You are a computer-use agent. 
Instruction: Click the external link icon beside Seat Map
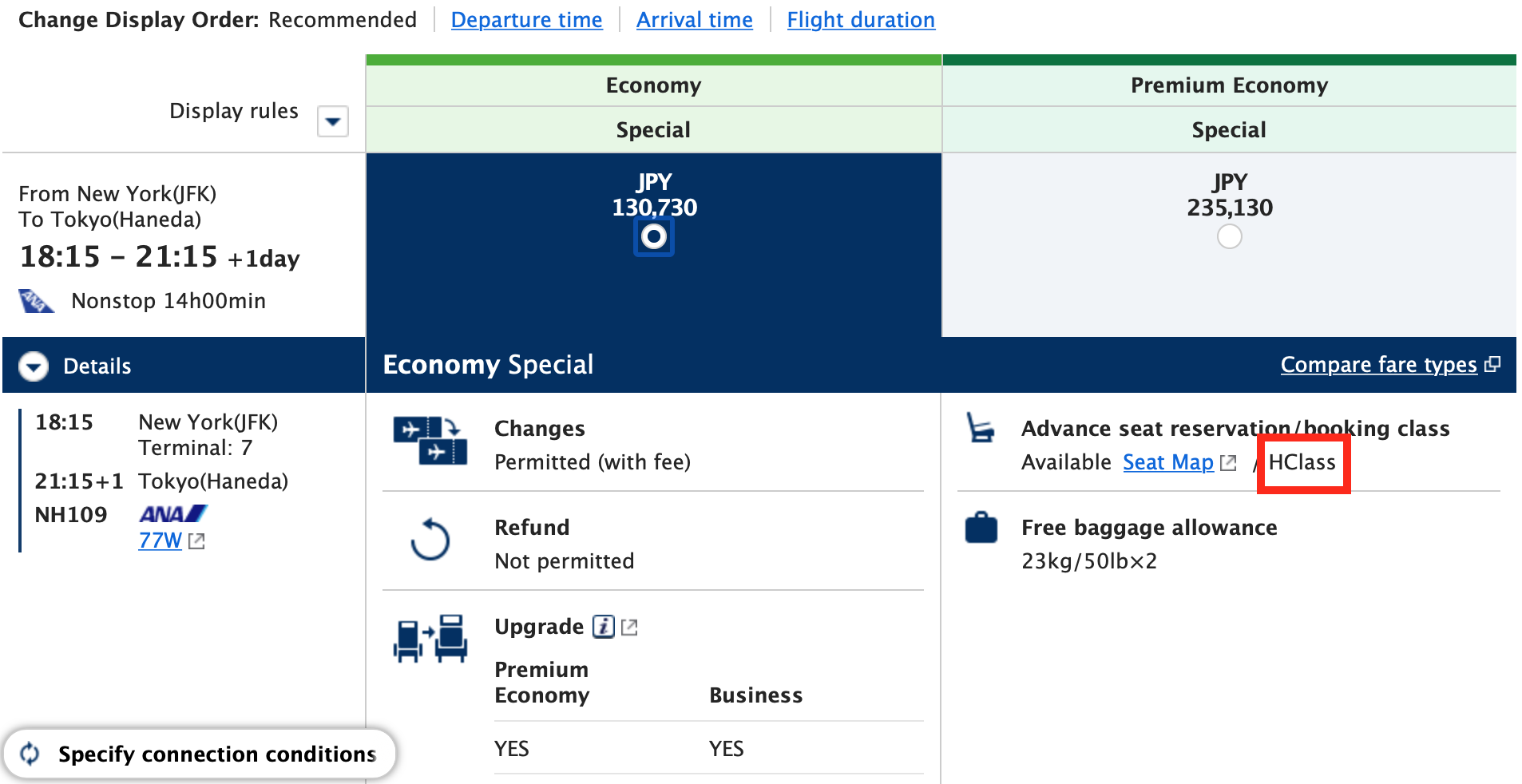point(1229,462)
